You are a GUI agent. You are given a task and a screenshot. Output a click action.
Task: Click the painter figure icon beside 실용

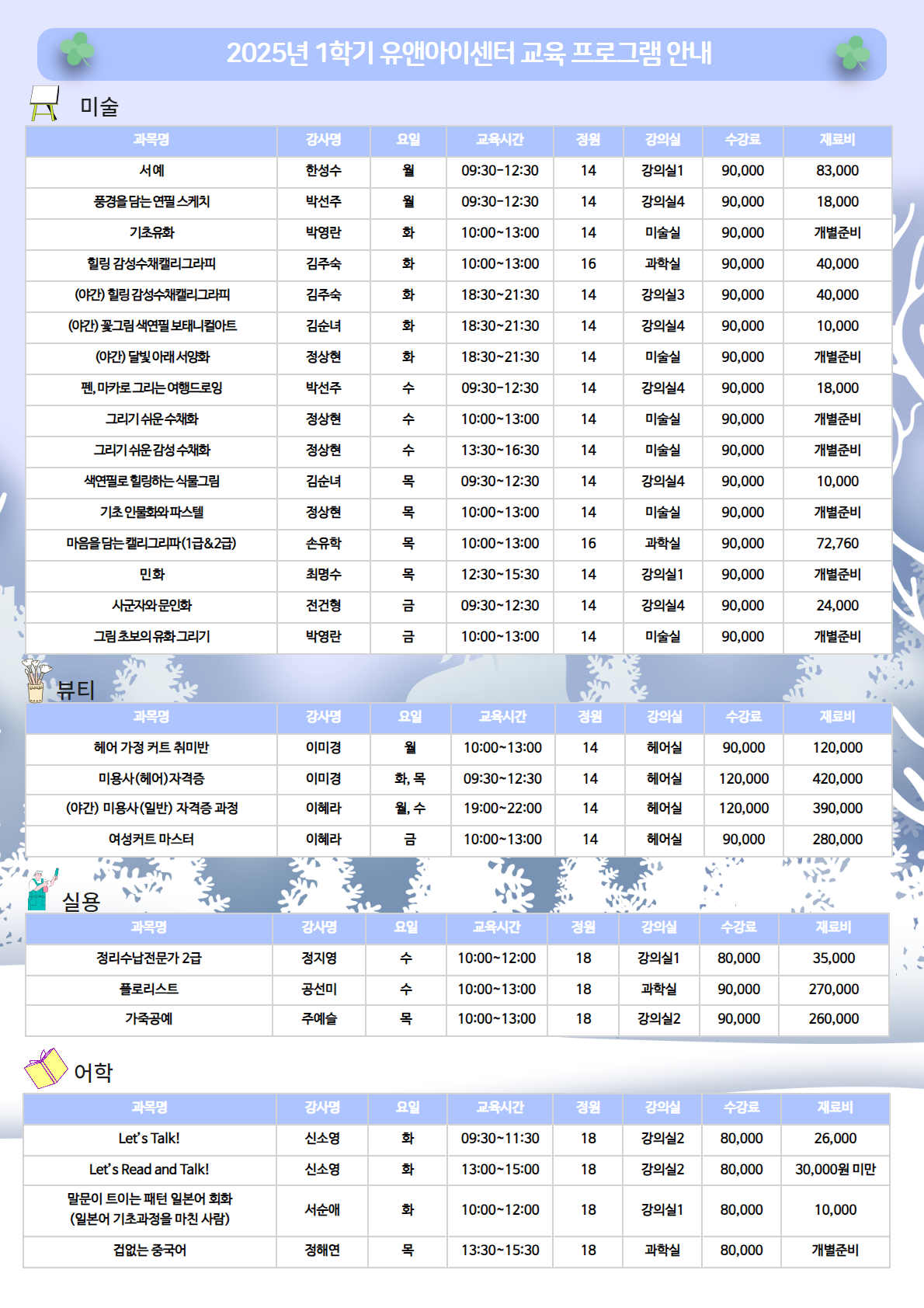(40, 889)
